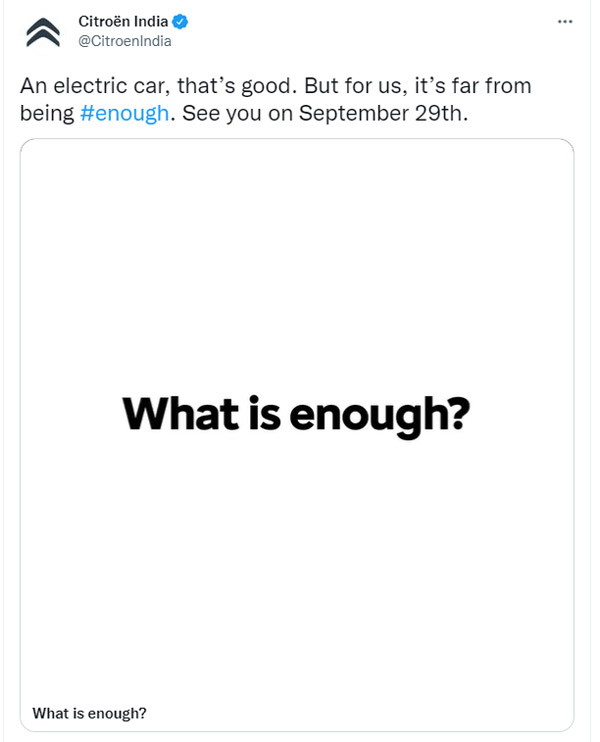The image size is (600, 742).
Task: Click "An electric car" at the tweet's start
Action: [82, 86]
